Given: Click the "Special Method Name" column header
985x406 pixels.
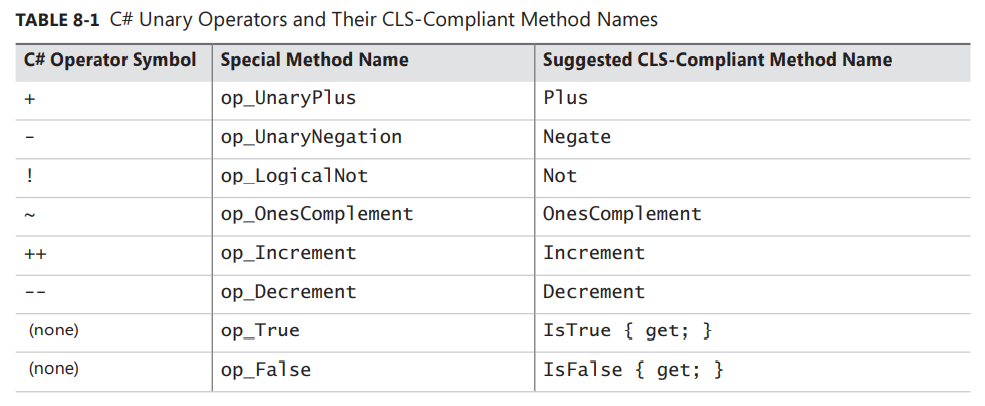Looking at the screenshot, I should click(x=314, y=60).
